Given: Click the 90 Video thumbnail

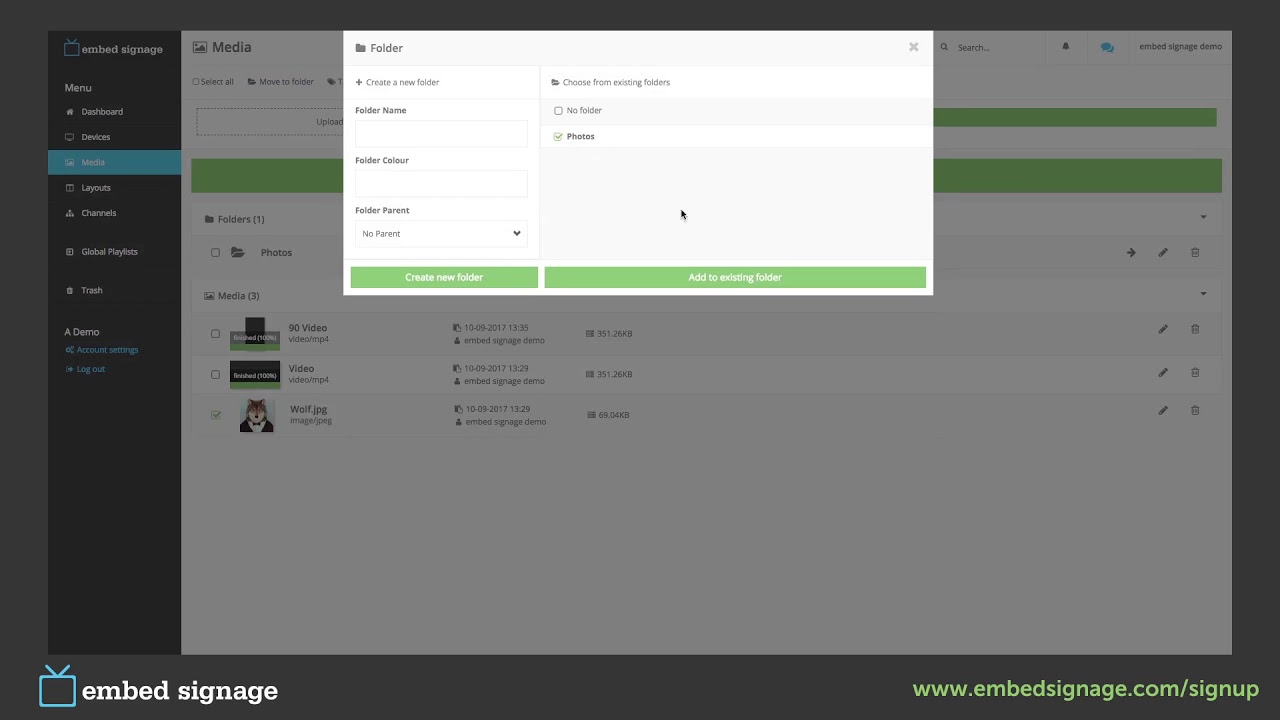Looking at the screenshot, I should coord(255,333).
